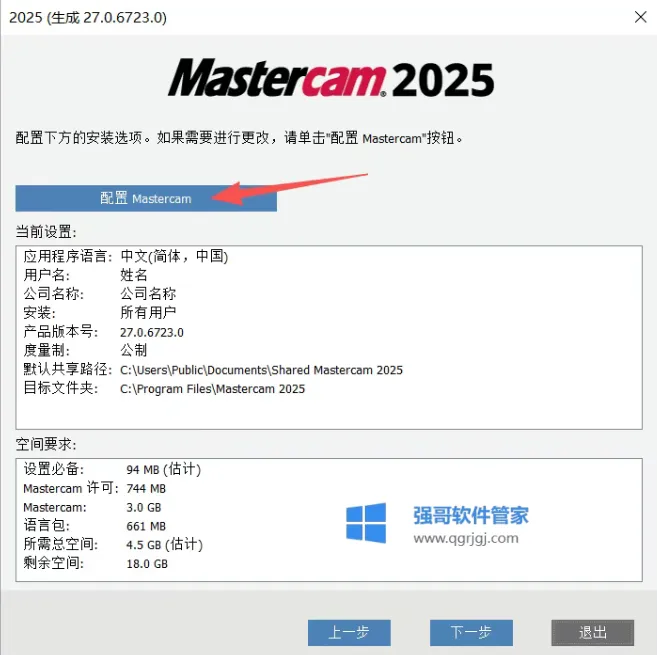Click the 公司名称 setting row
This screenshot has width=657, height=655.
[x=100, y=294]
